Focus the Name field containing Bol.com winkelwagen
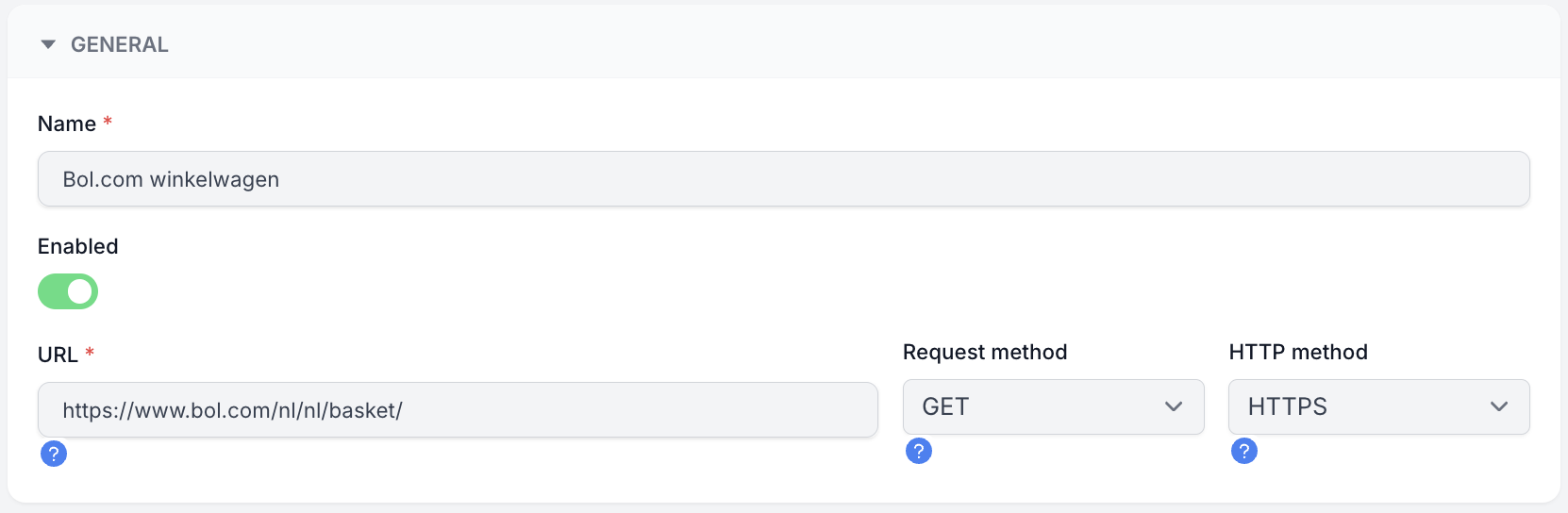 click(x=784, y=179)
